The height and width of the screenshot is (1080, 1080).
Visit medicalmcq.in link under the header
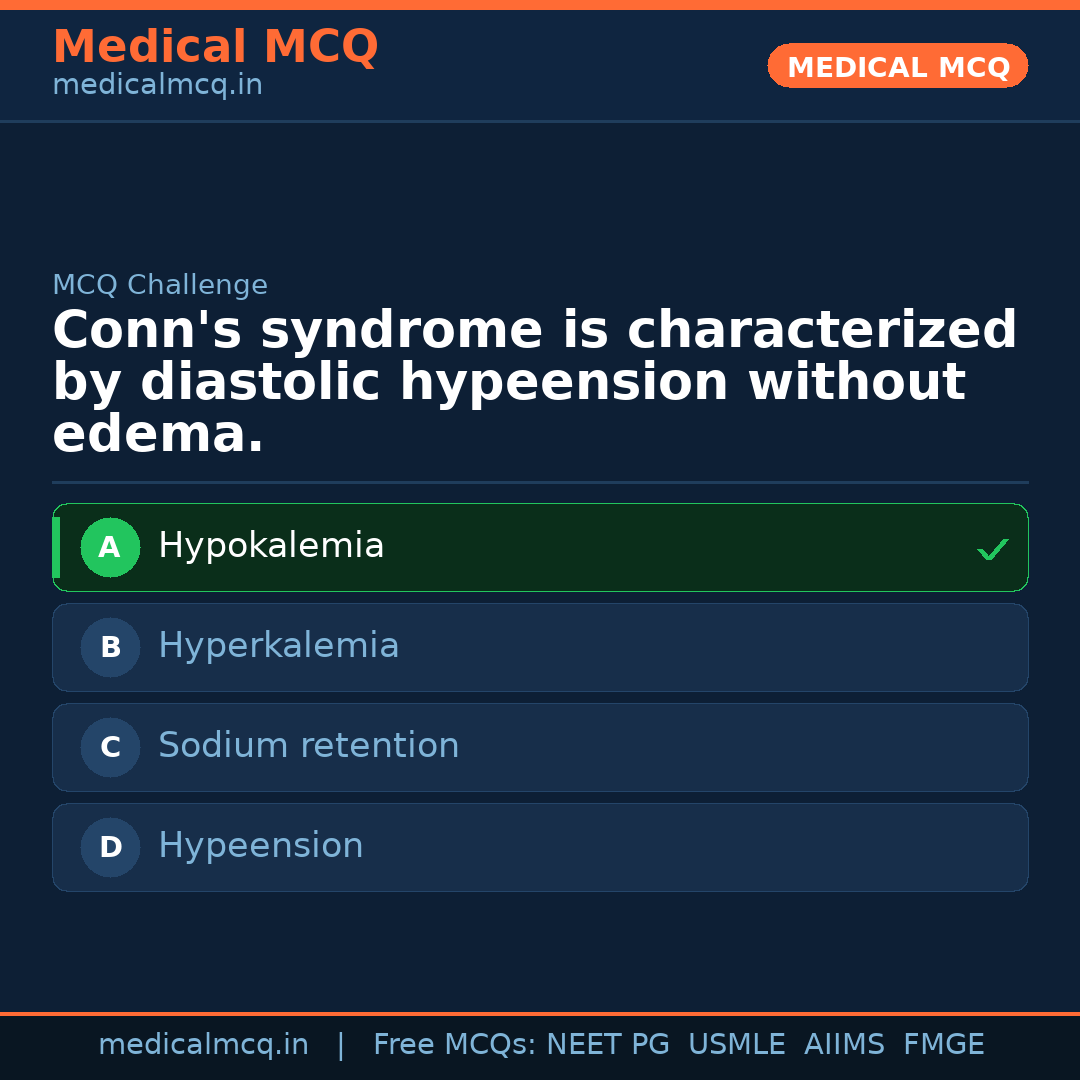[157, 85]
